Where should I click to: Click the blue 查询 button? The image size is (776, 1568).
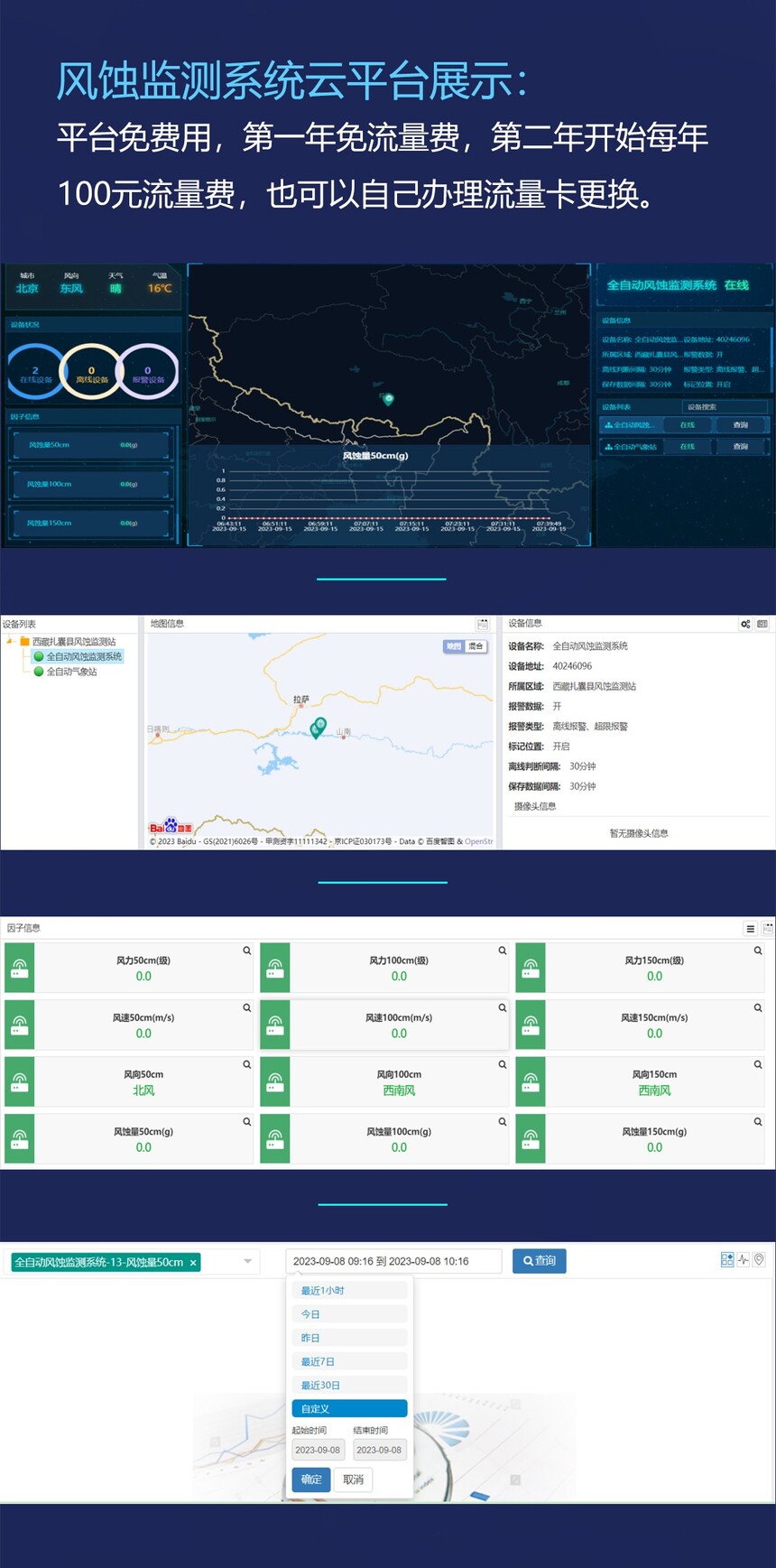(539, 1260)
